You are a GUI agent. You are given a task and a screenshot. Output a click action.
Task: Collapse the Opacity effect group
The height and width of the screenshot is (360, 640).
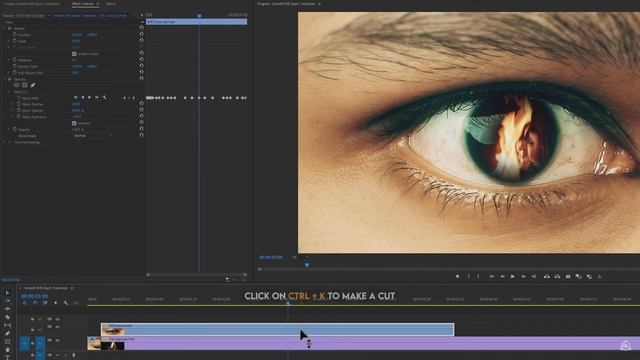point(5,79)
